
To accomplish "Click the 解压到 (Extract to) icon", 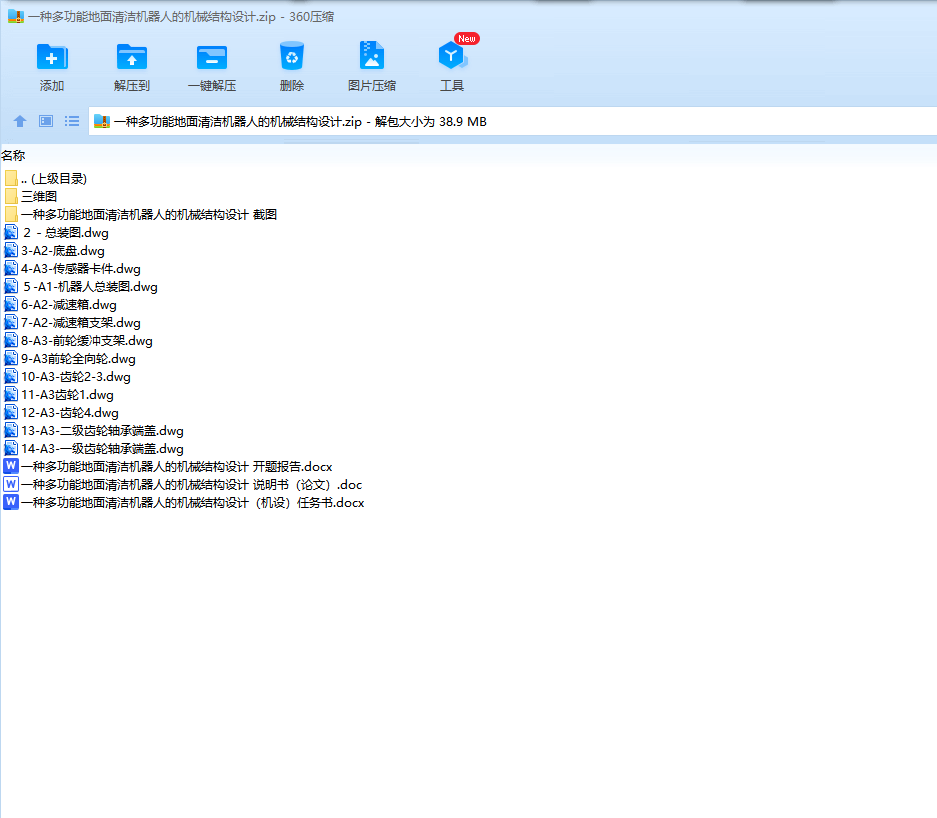I will click(x=131, y=57).
